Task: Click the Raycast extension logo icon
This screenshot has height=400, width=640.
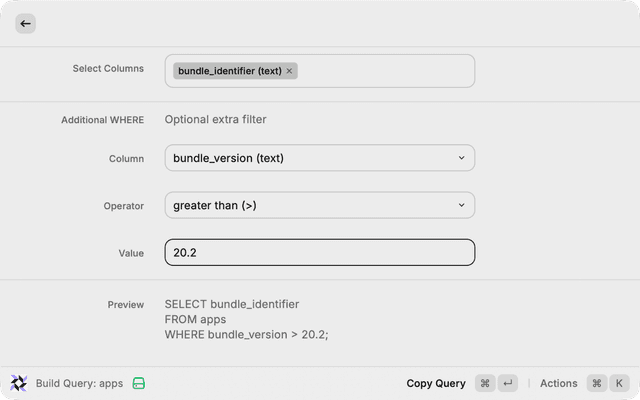Action: point(19,383)
